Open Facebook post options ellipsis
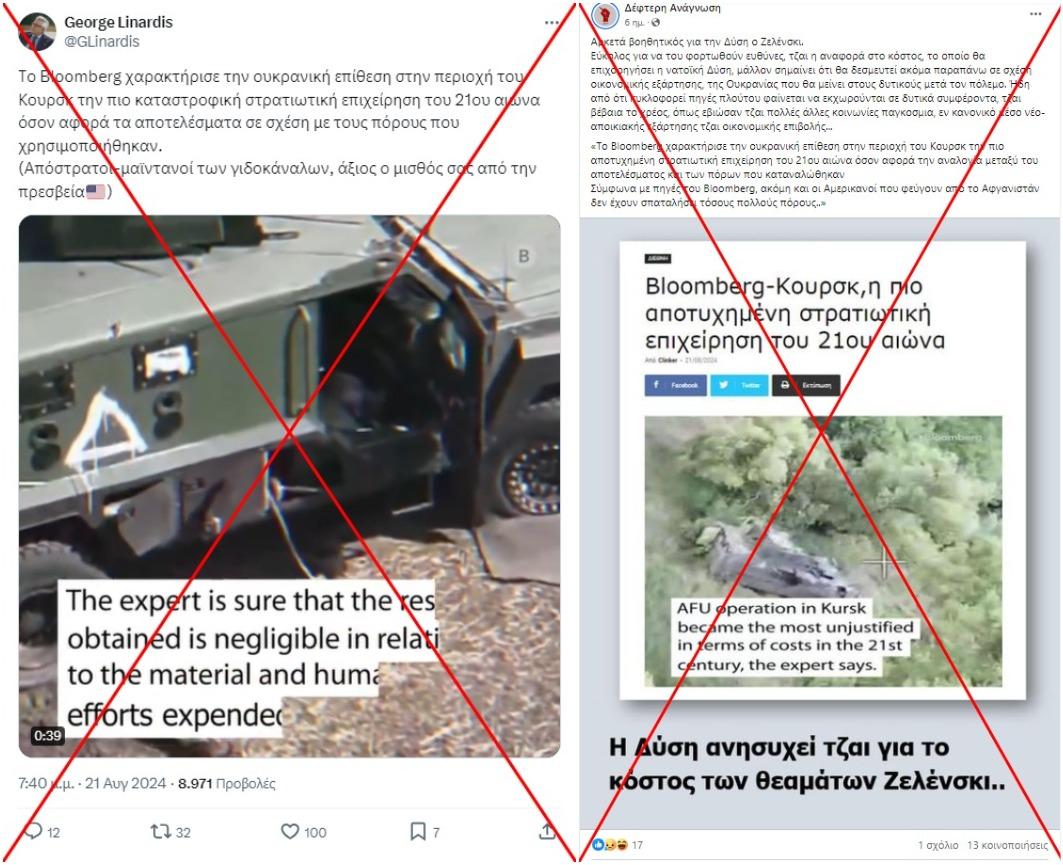 [x=1035, y=14]
